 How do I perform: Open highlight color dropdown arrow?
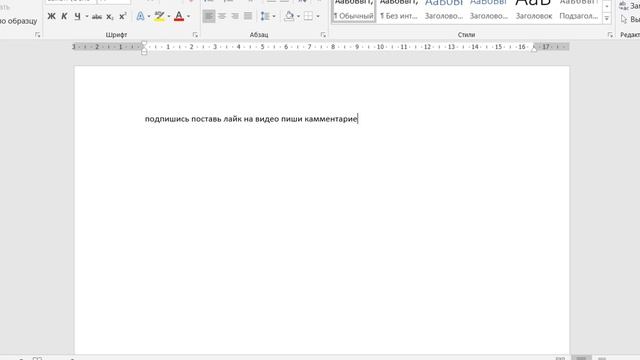click(x=169, y=16)
